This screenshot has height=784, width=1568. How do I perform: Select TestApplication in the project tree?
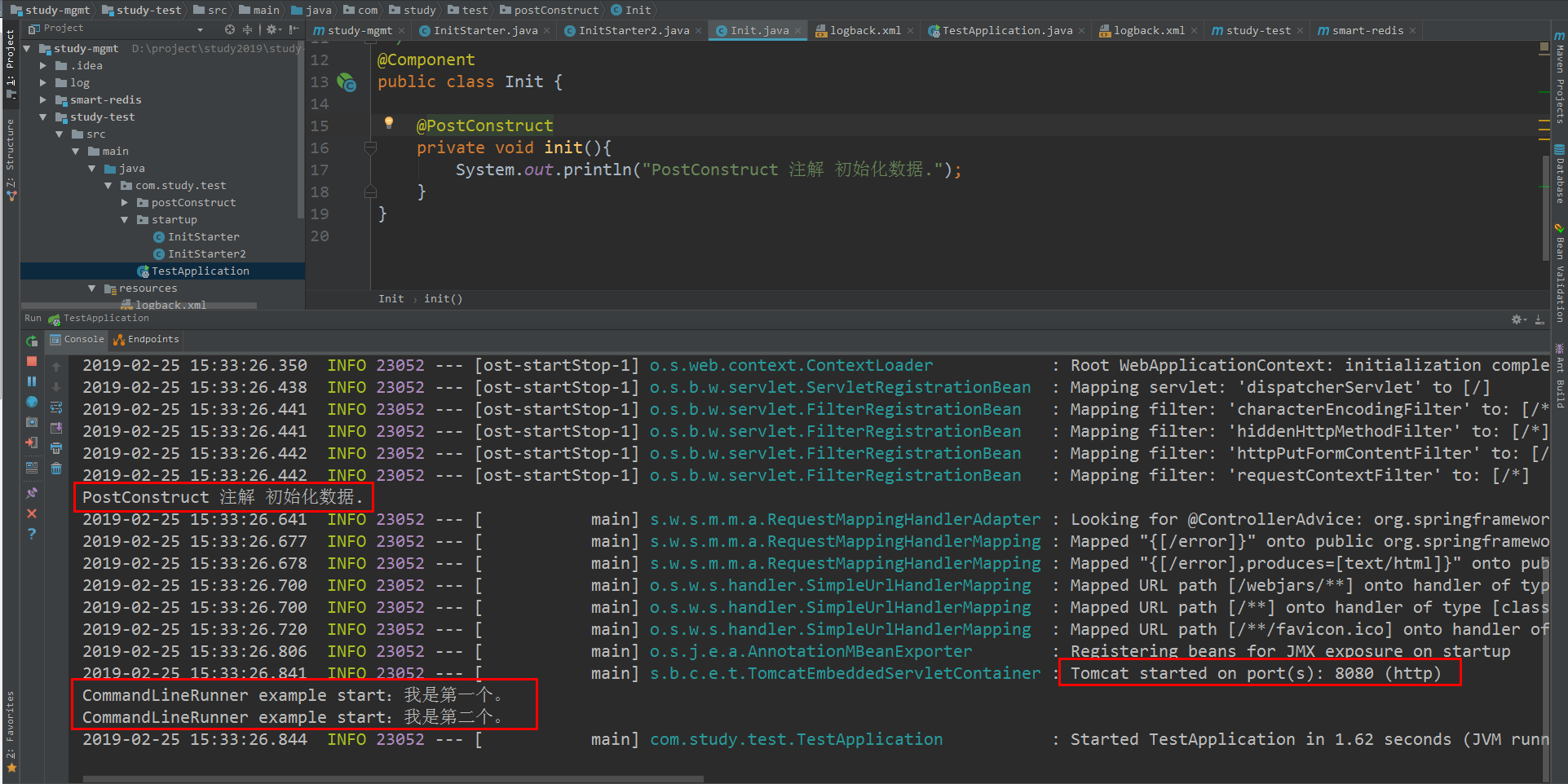click(x=200, y=271)
